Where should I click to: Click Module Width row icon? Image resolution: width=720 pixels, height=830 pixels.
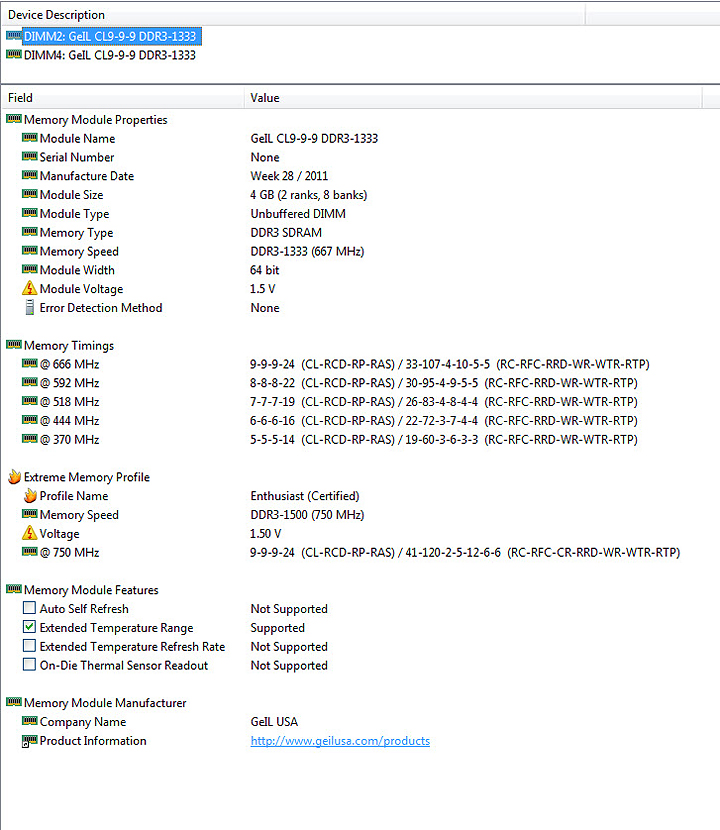[x=30, y=269]
